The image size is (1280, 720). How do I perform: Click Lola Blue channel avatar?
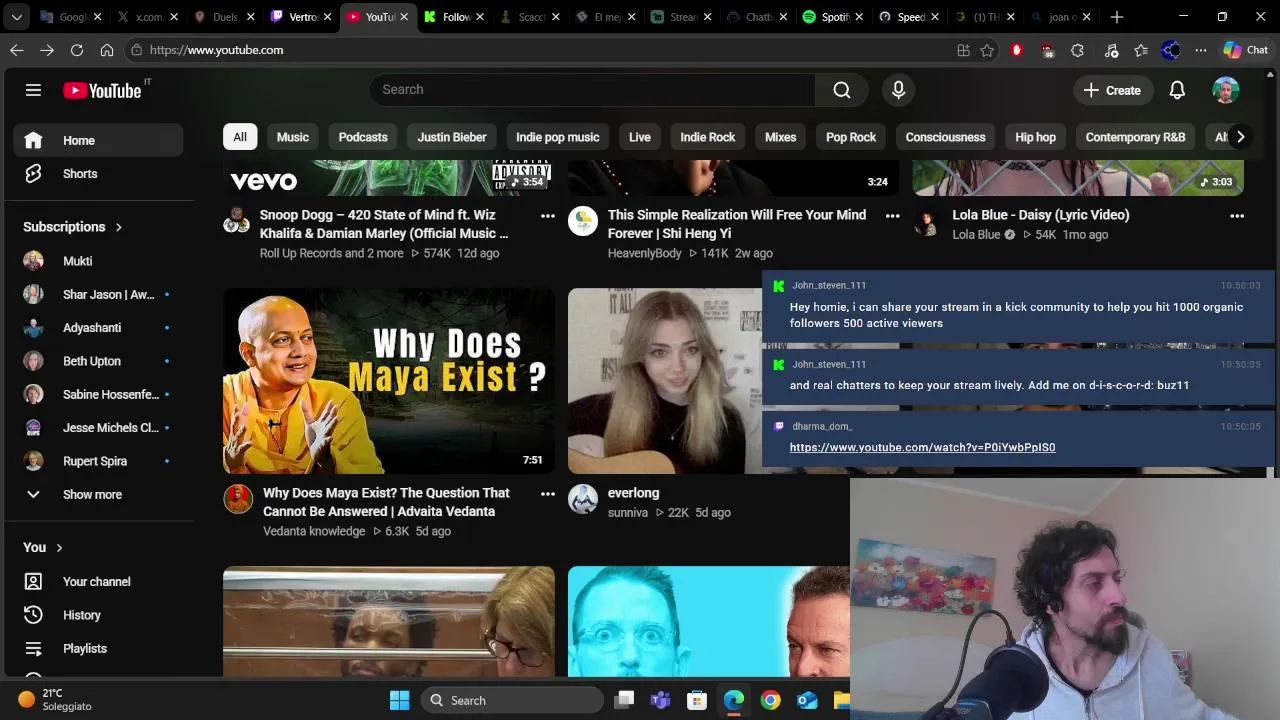coord(928,221)
